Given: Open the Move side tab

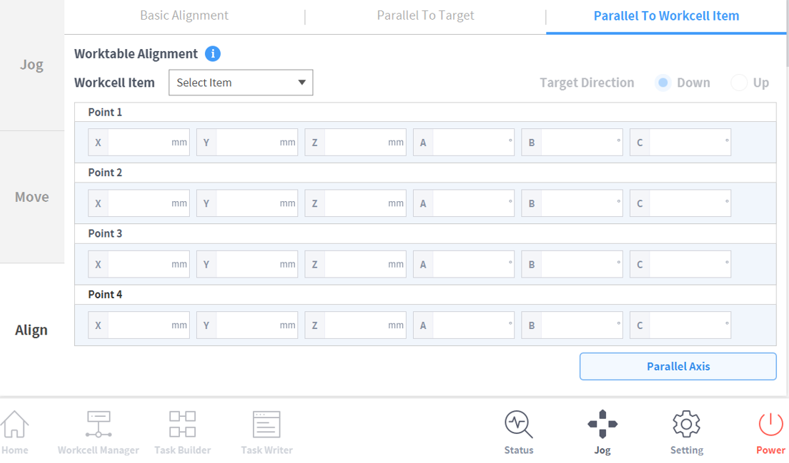Looking at the screenshot, I should click(x=32, y=197).
